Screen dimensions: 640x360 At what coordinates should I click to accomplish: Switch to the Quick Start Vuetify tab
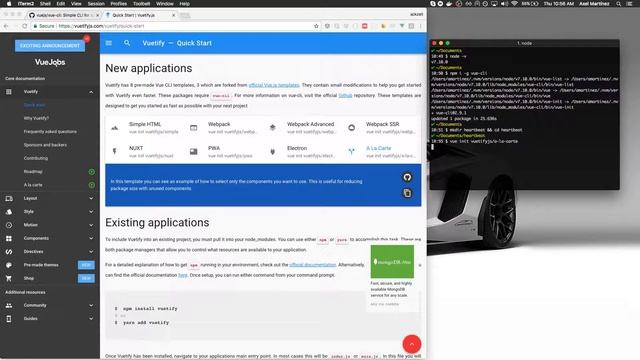(140, 15)
